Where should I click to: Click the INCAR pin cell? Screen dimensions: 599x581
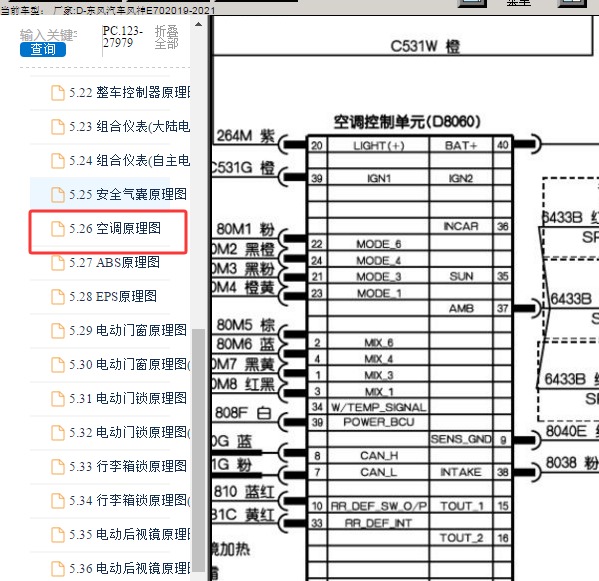point(461,227)
